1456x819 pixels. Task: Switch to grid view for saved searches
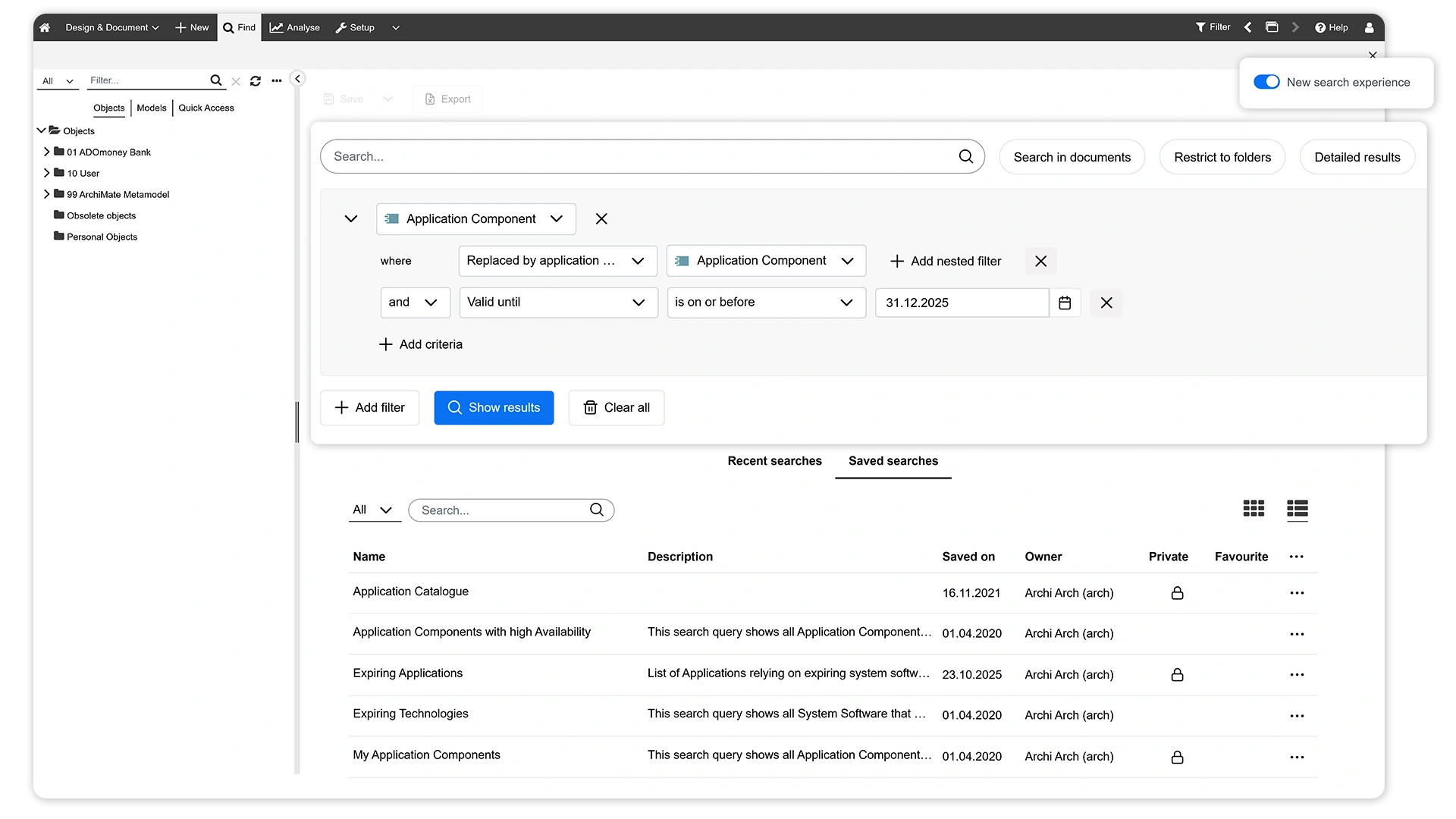click(1253, 509)
